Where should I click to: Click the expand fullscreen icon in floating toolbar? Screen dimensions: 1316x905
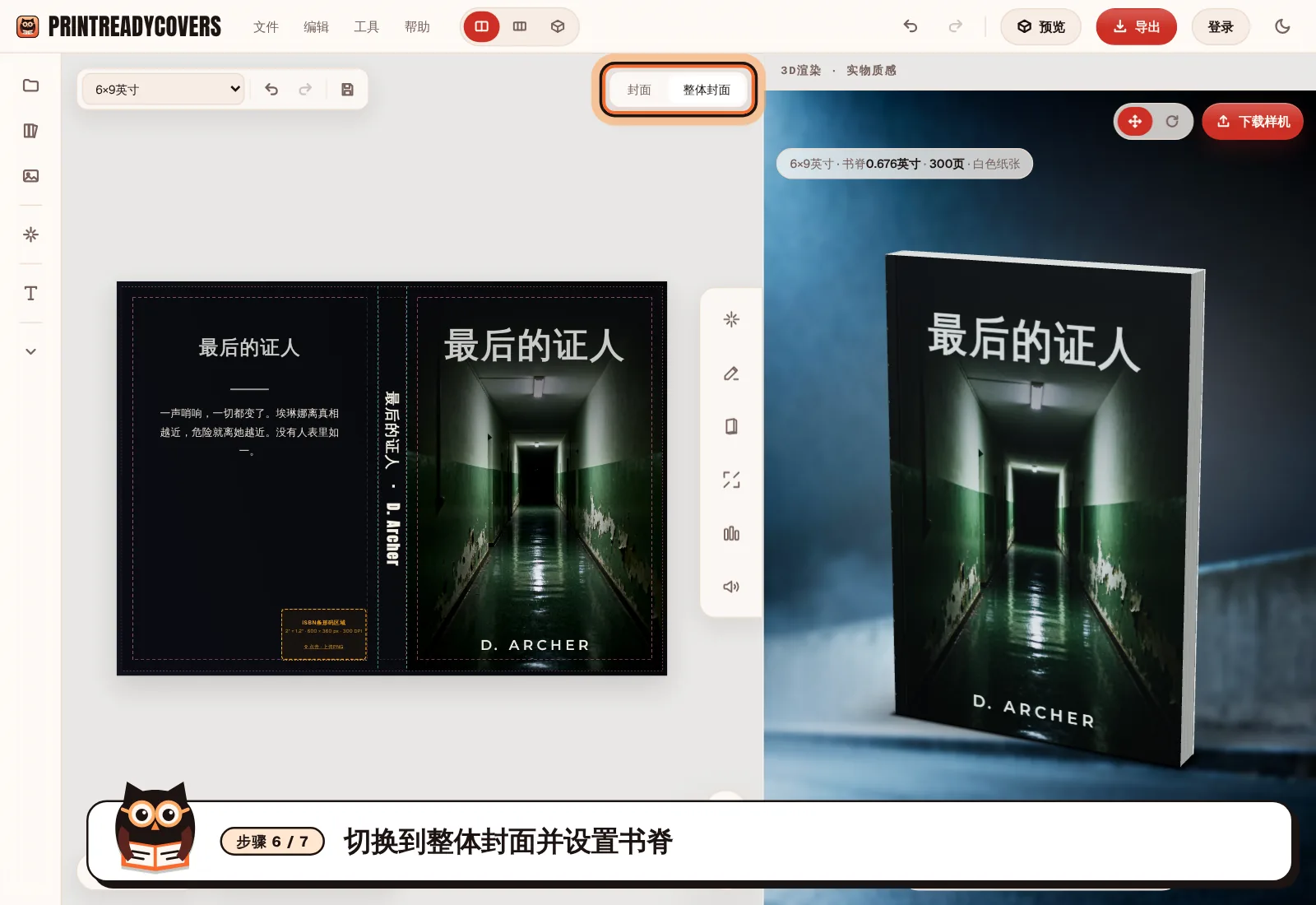tap(731, 480)
